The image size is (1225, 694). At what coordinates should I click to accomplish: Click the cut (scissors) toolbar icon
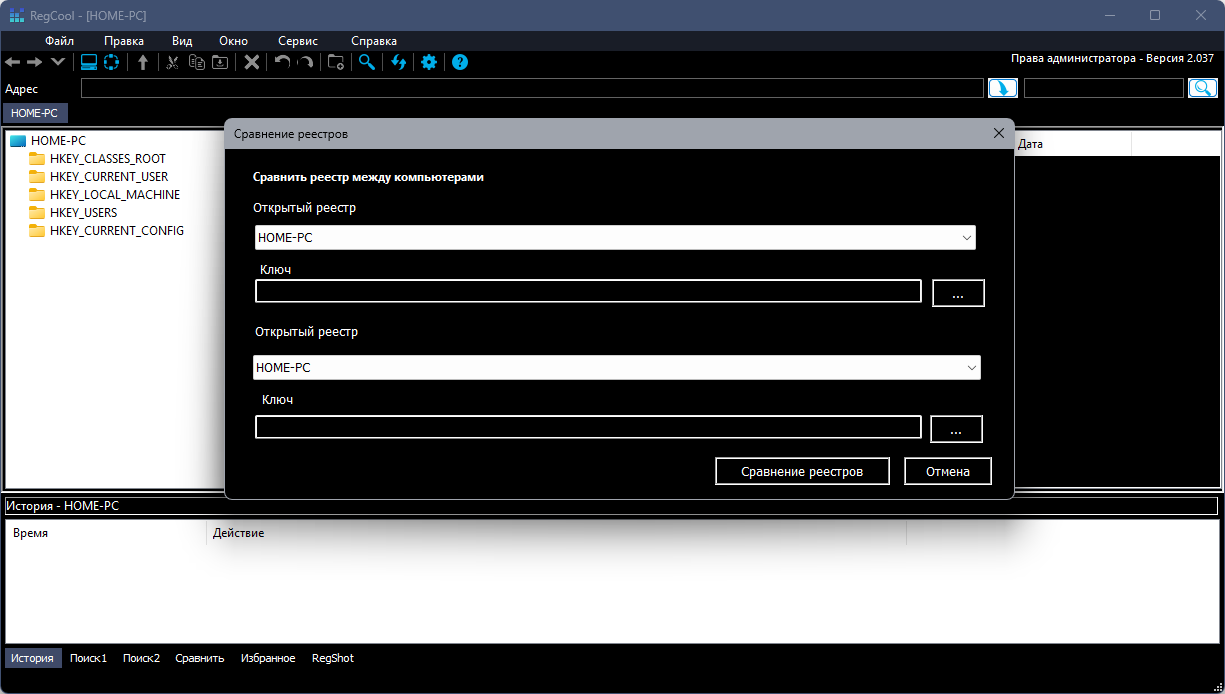[x=172, y=62]
